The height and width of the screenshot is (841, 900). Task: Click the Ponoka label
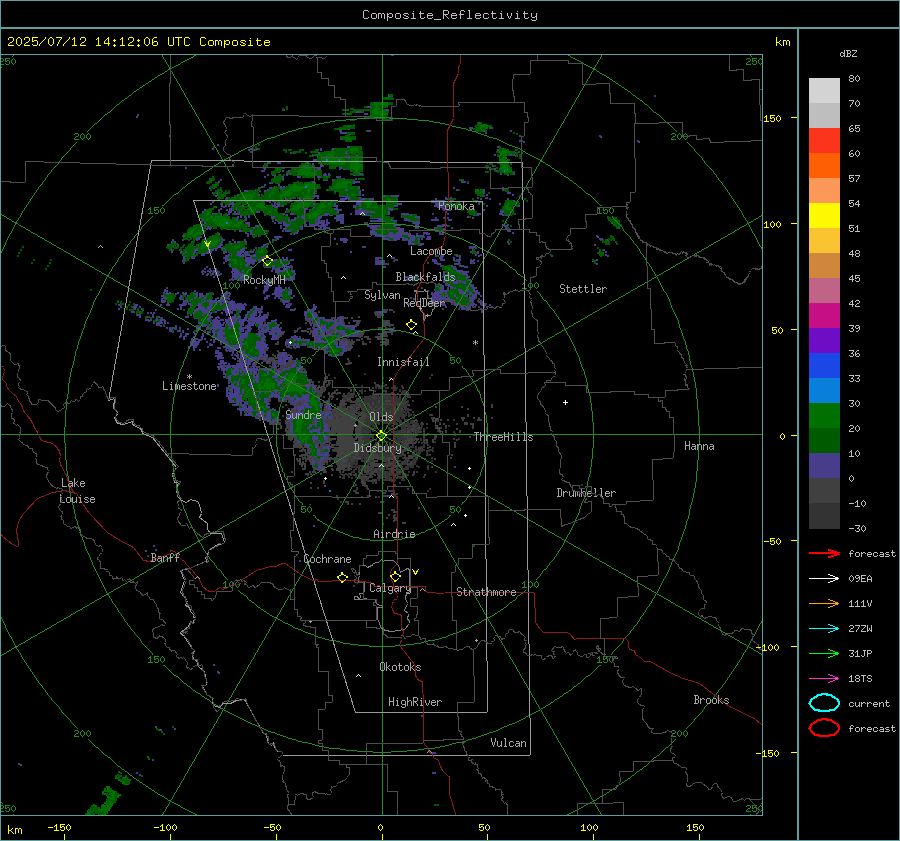pos(456,206)
